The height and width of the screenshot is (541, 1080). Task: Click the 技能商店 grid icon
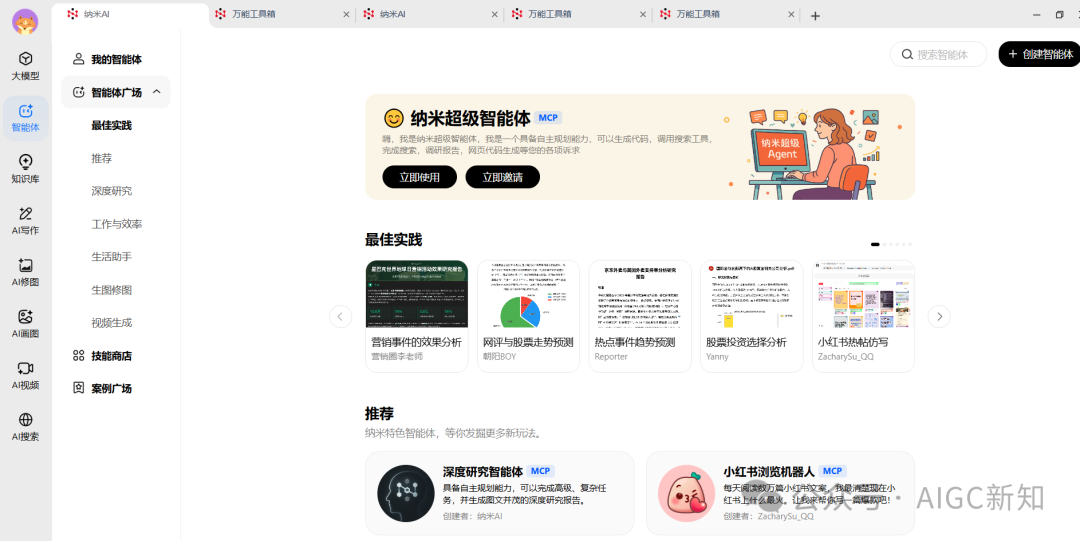point(79,356)
